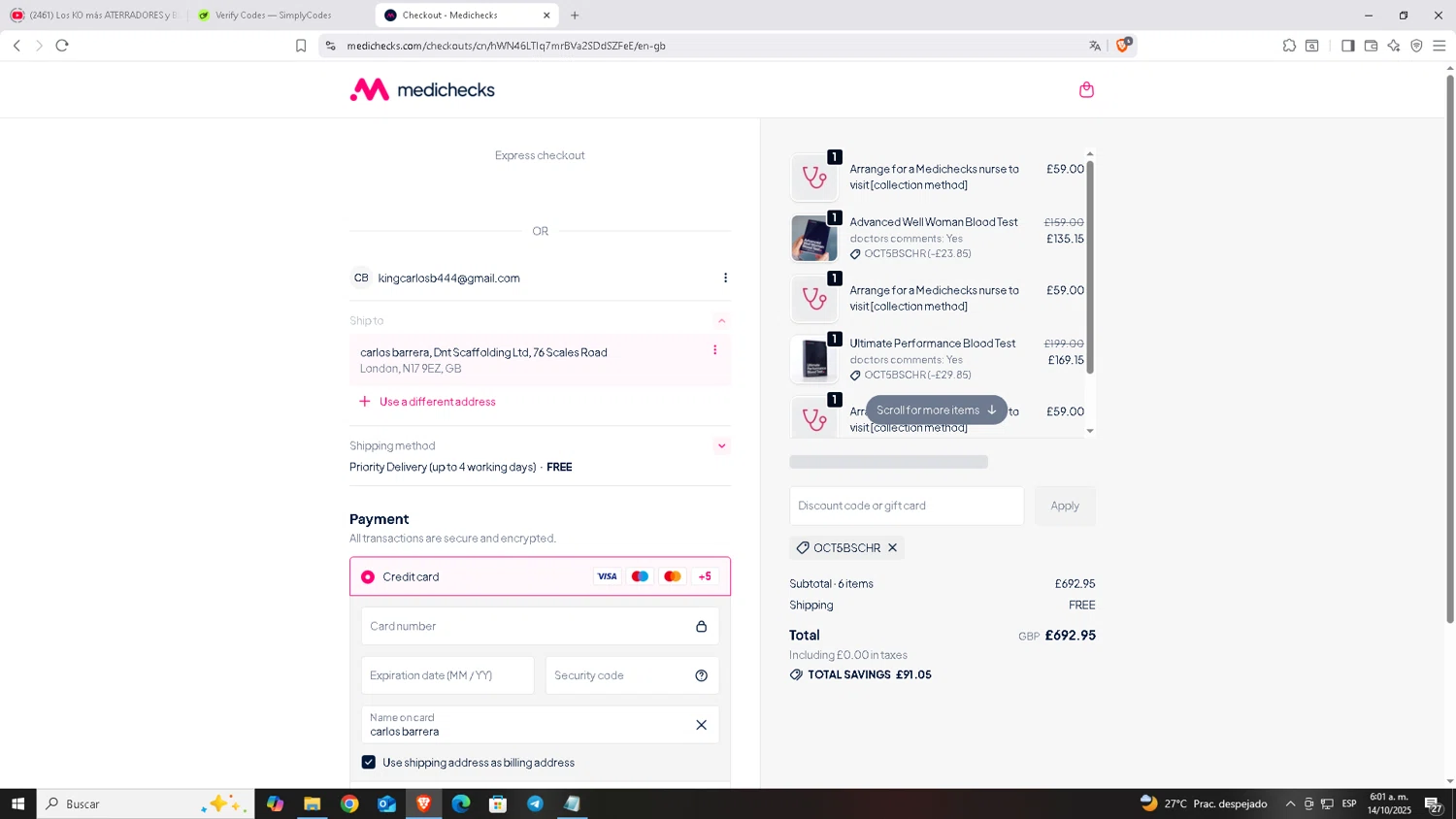1456x819 pixels.
Task: Click the kingcarlosb444@gmail.com email text
Action: (x=448, y=278)
